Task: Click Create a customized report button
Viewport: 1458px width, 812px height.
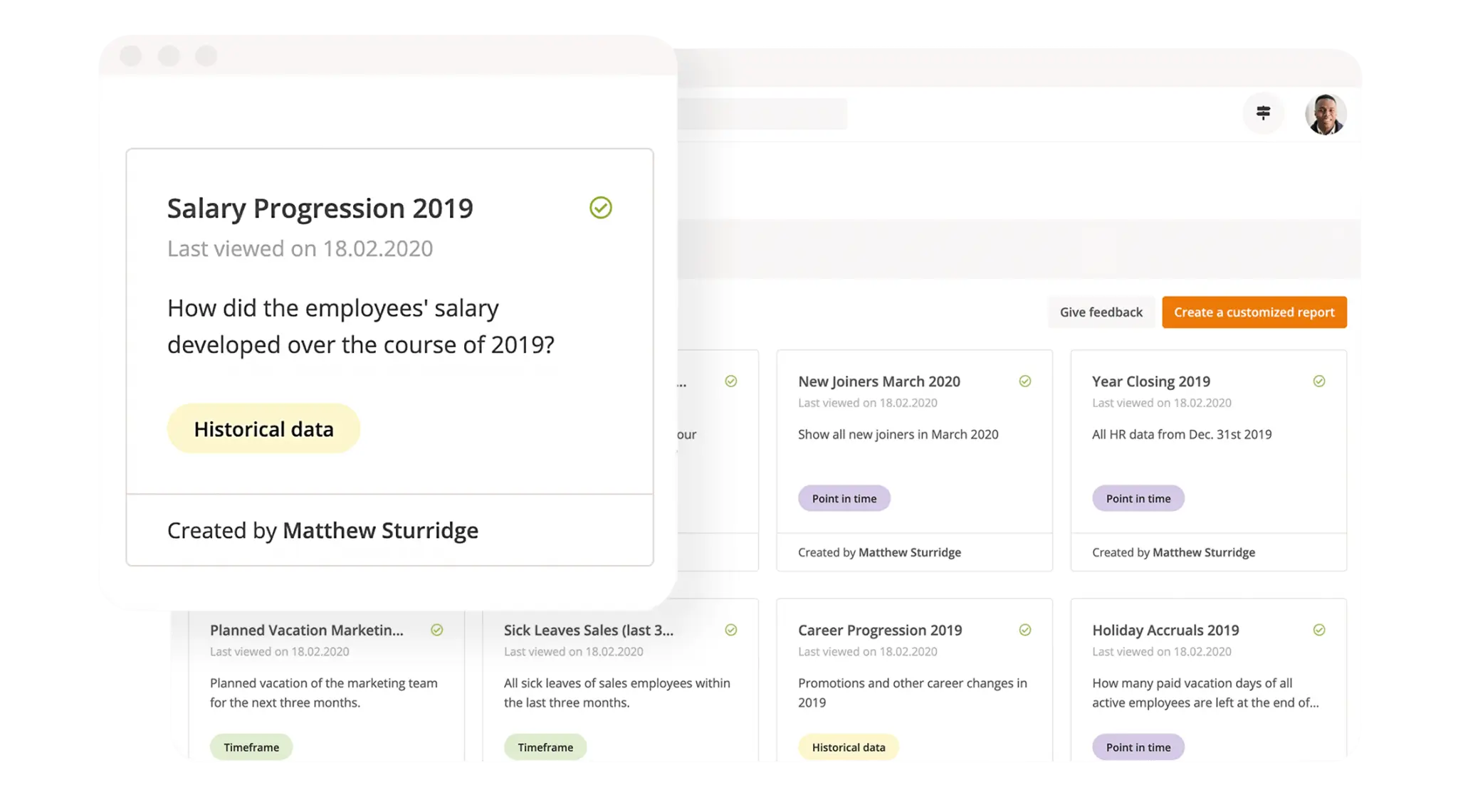Action: click(1254, 312)
